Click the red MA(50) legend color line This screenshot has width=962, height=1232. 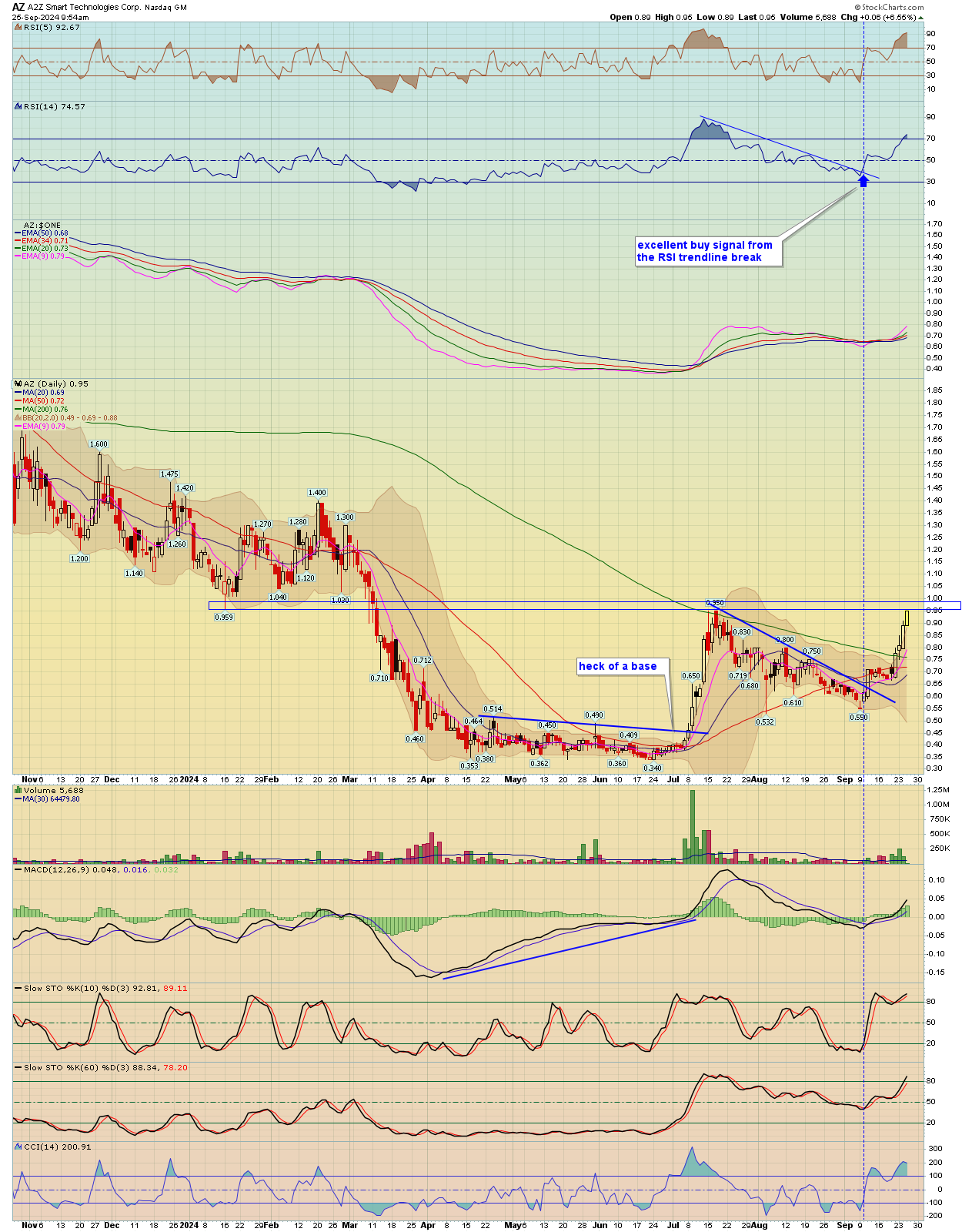(x=18, y=401)
